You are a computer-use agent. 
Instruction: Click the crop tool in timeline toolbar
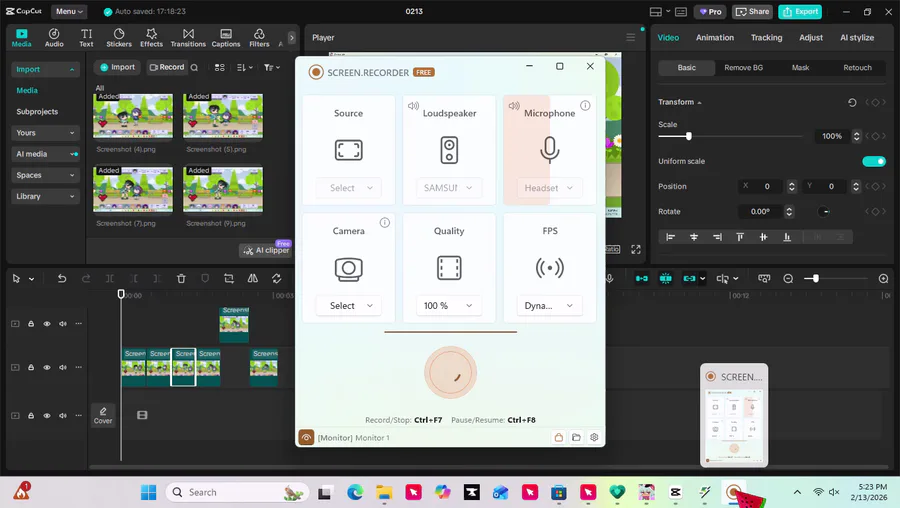228,278
